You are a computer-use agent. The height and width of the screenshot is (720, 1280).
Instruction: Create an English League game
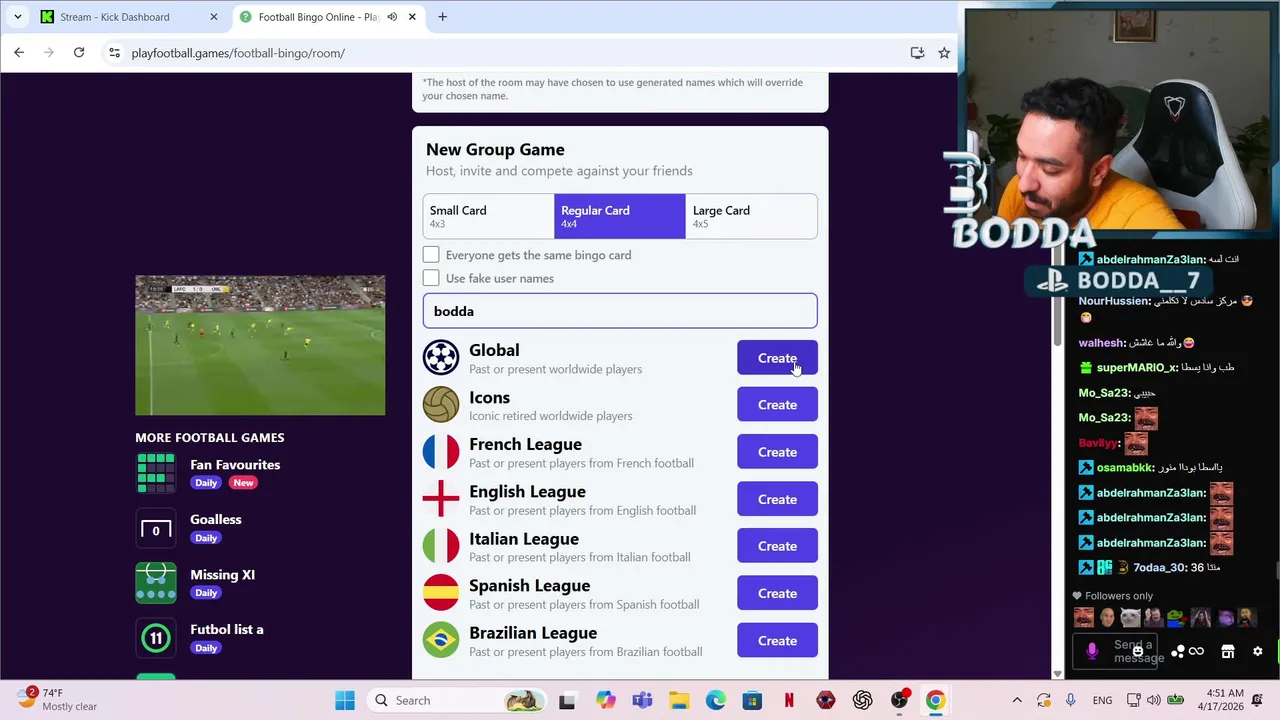(x=777, y=499)
